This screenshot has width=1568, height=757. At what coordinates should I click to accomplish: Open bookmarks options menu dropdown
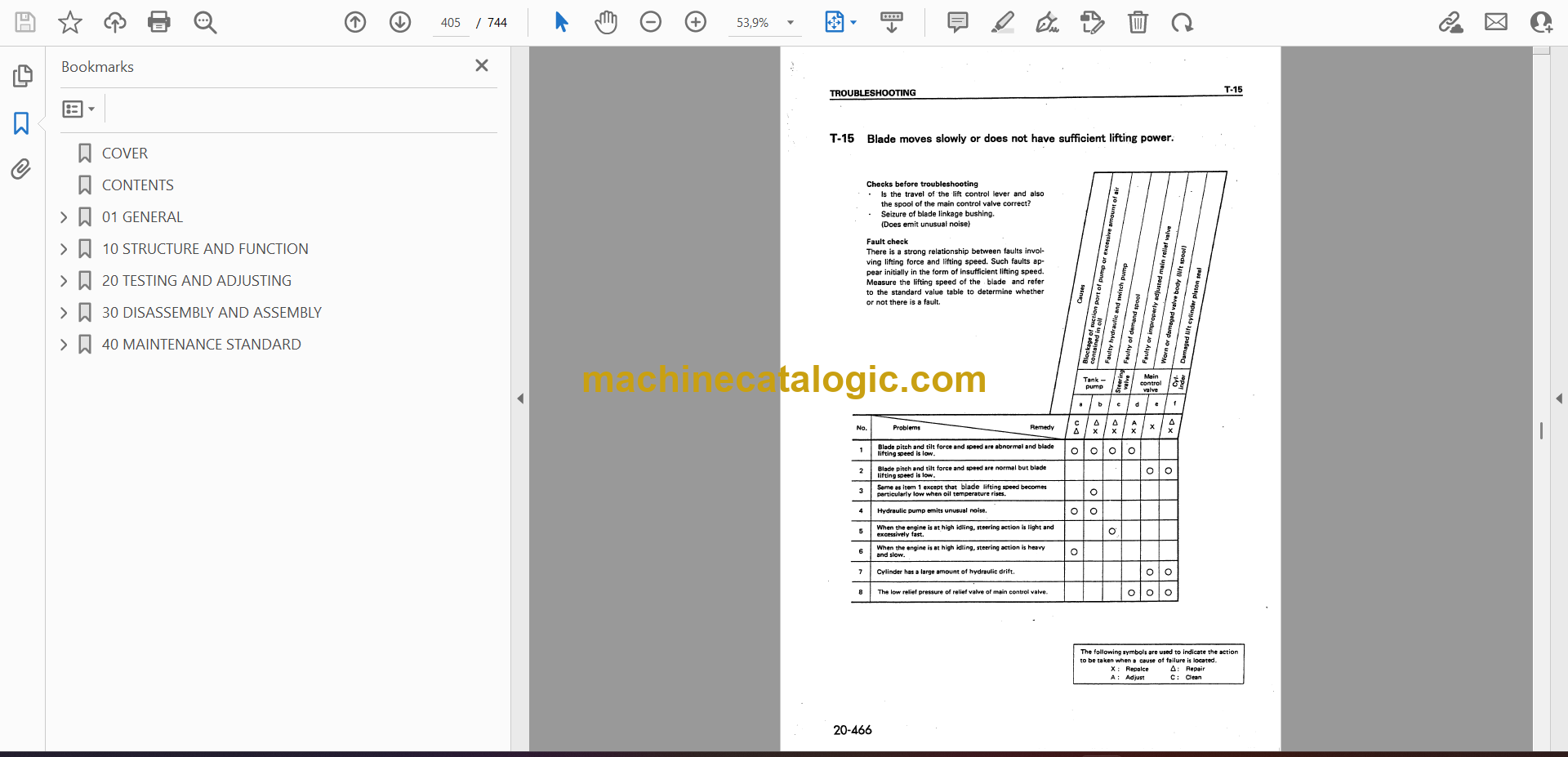point(79,109)
